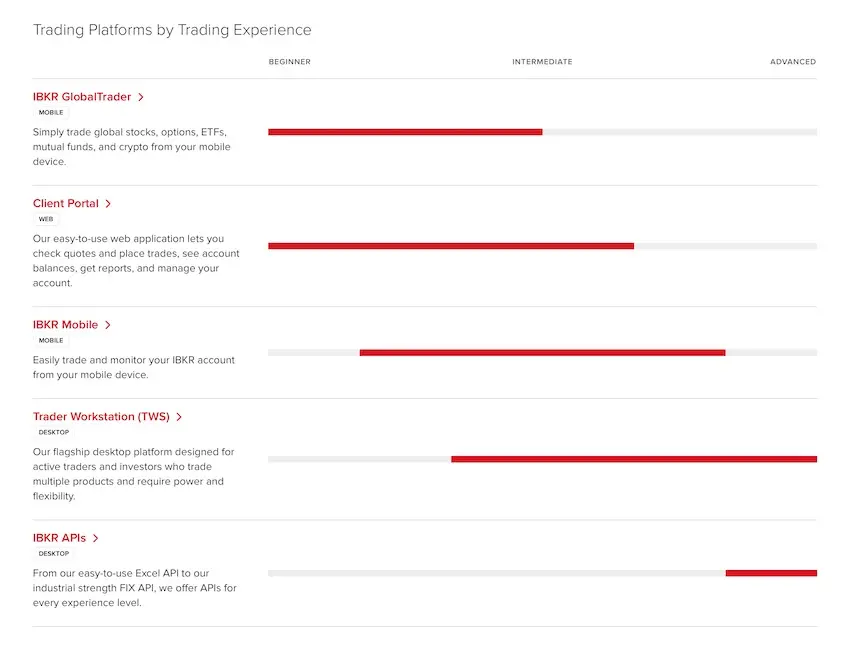Click chevron arrow next to IBKR GlobalTrader
850x649 pixels.
141,97
